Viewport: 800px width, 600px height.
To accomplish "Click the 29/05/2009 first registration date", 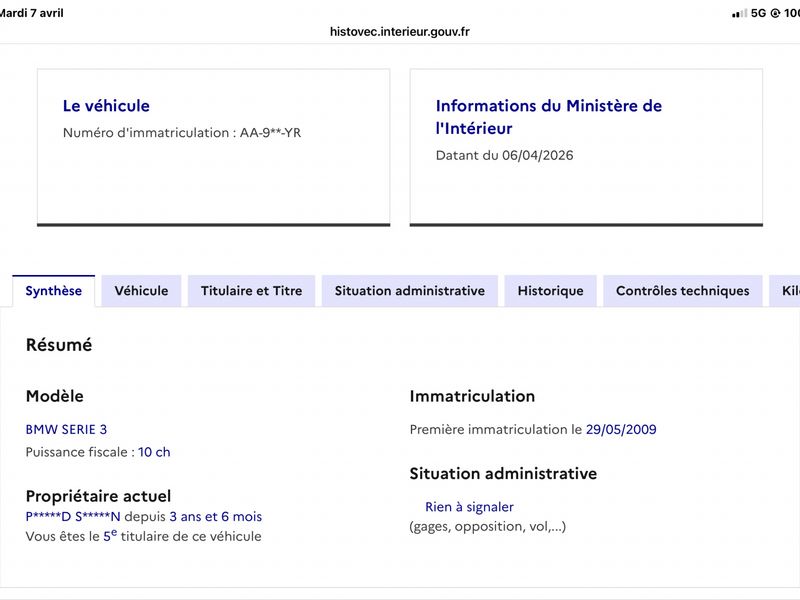I will tap(621, 430).
